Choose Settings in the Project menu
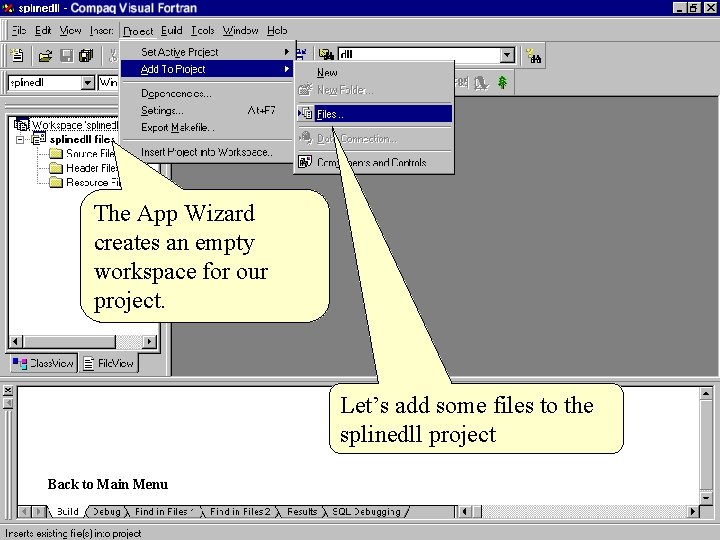 [207, 110]
